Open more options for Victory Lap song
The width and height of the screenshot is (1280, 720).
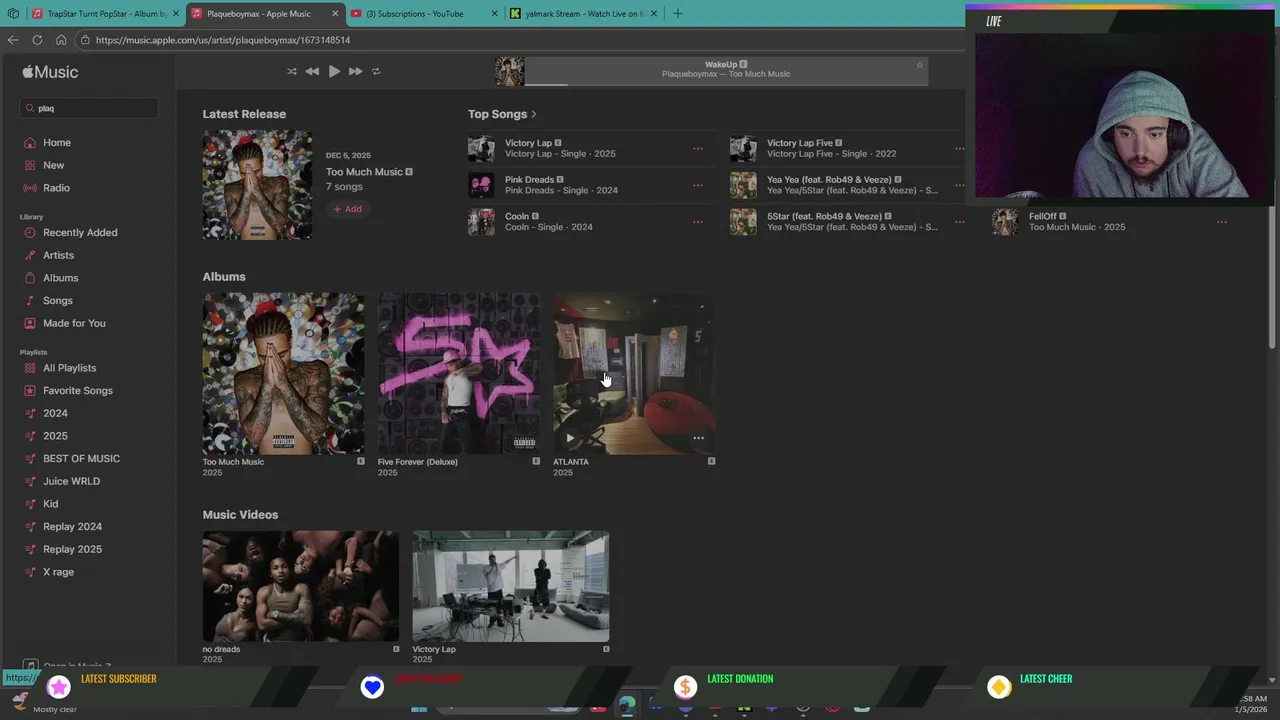click(x=698, y=149)
